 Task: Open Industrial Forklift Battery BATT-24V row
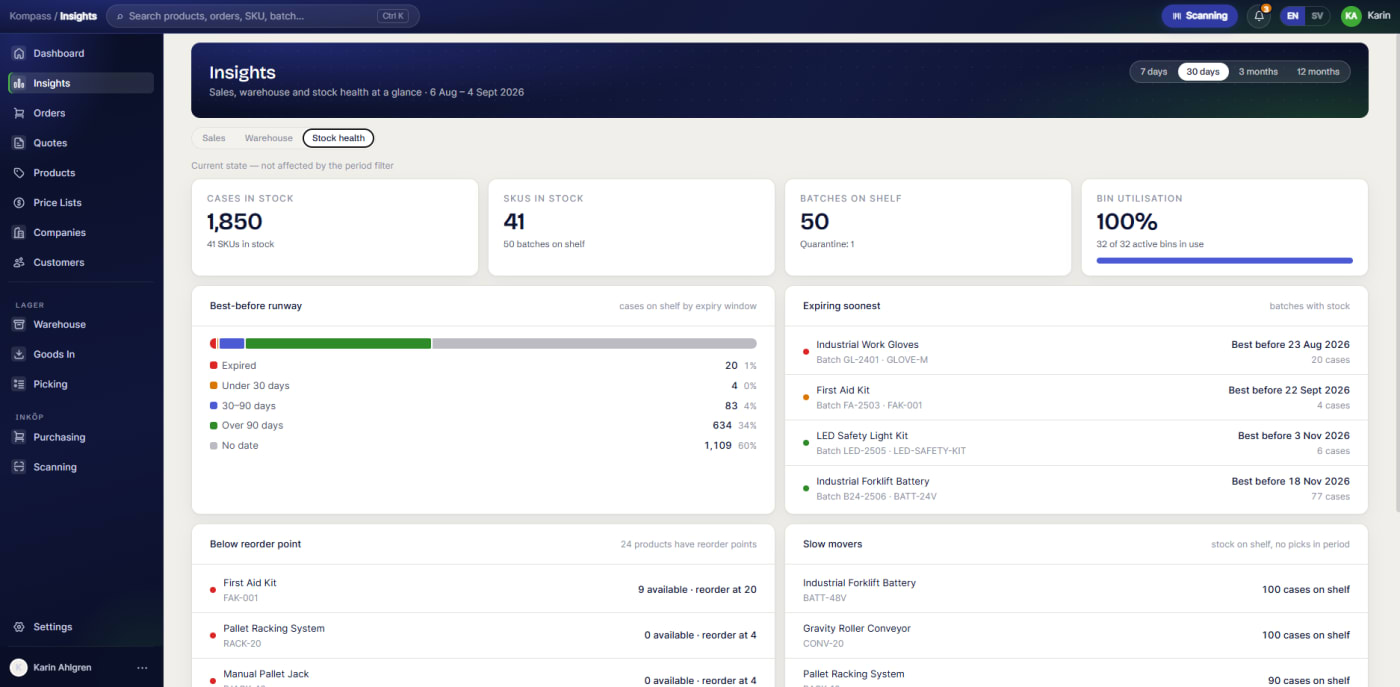(1076, 488)
